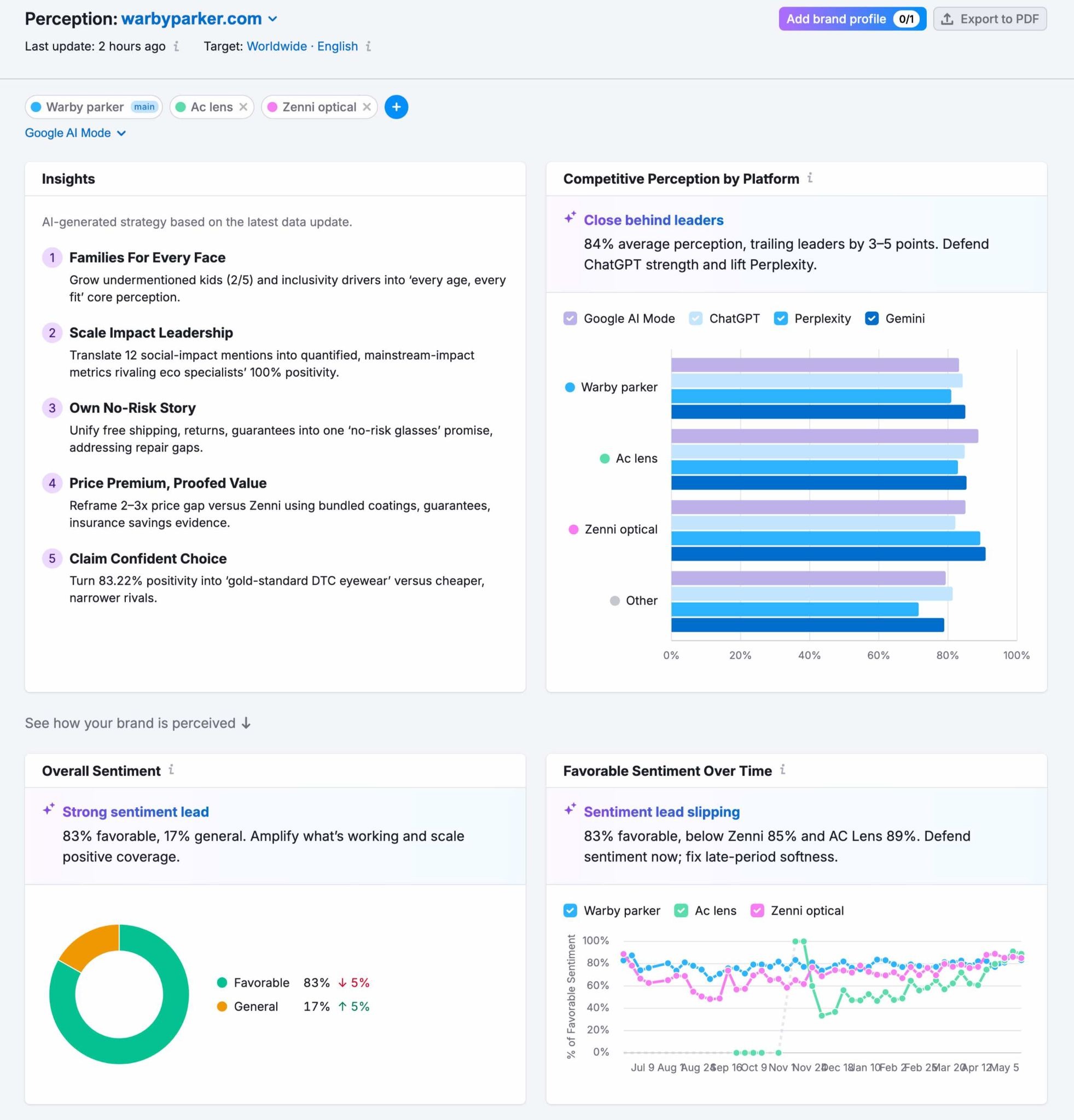The image size is (1074, 1120).
Task: Click the Other legend dot in bar chart
Action: coord(614,600)
